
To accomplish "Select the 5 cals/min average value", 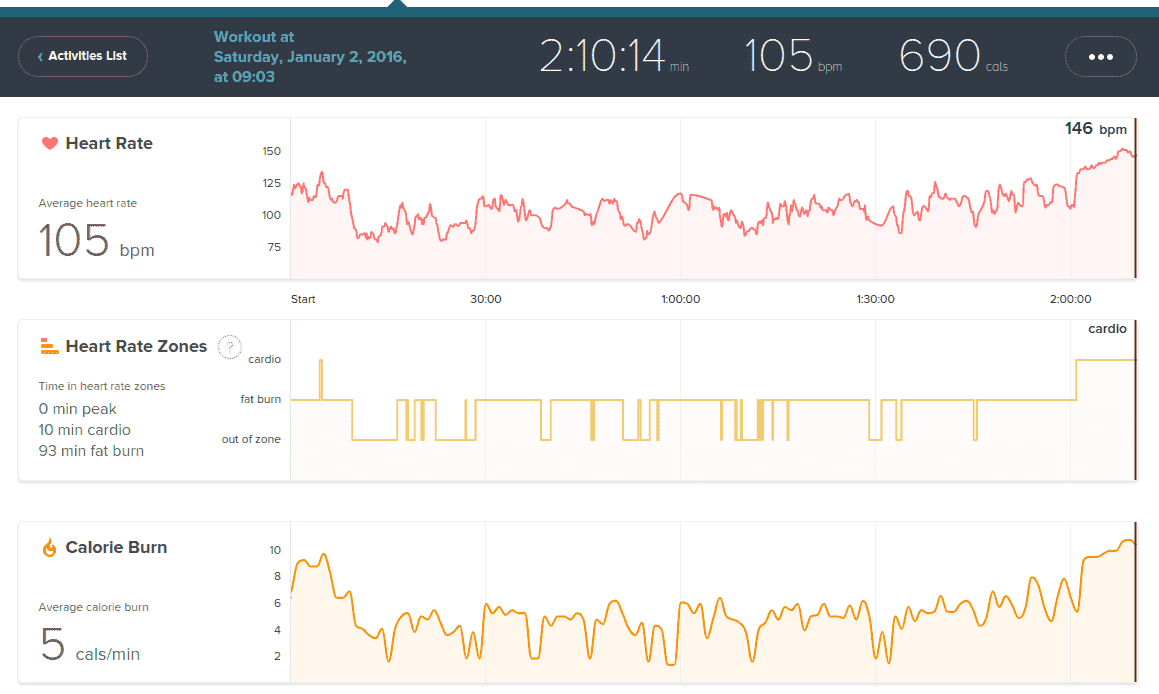I will [90, 646].
